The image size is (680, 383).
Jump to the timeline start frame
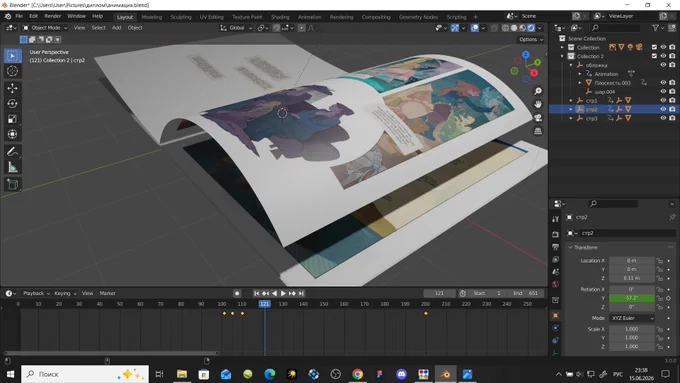(x=256, y=294)
